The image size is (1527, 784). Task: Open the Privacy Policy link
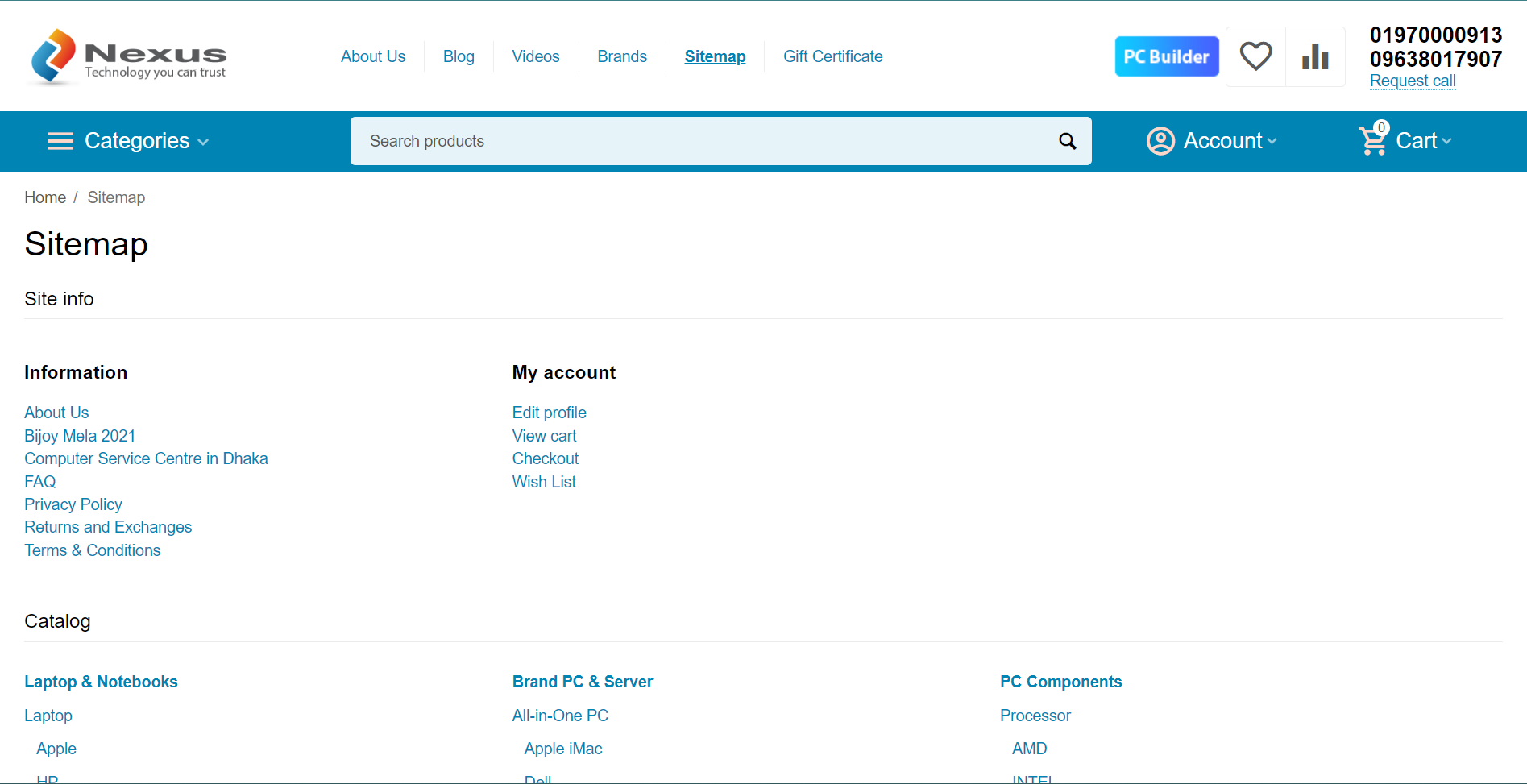coord(73,504)
